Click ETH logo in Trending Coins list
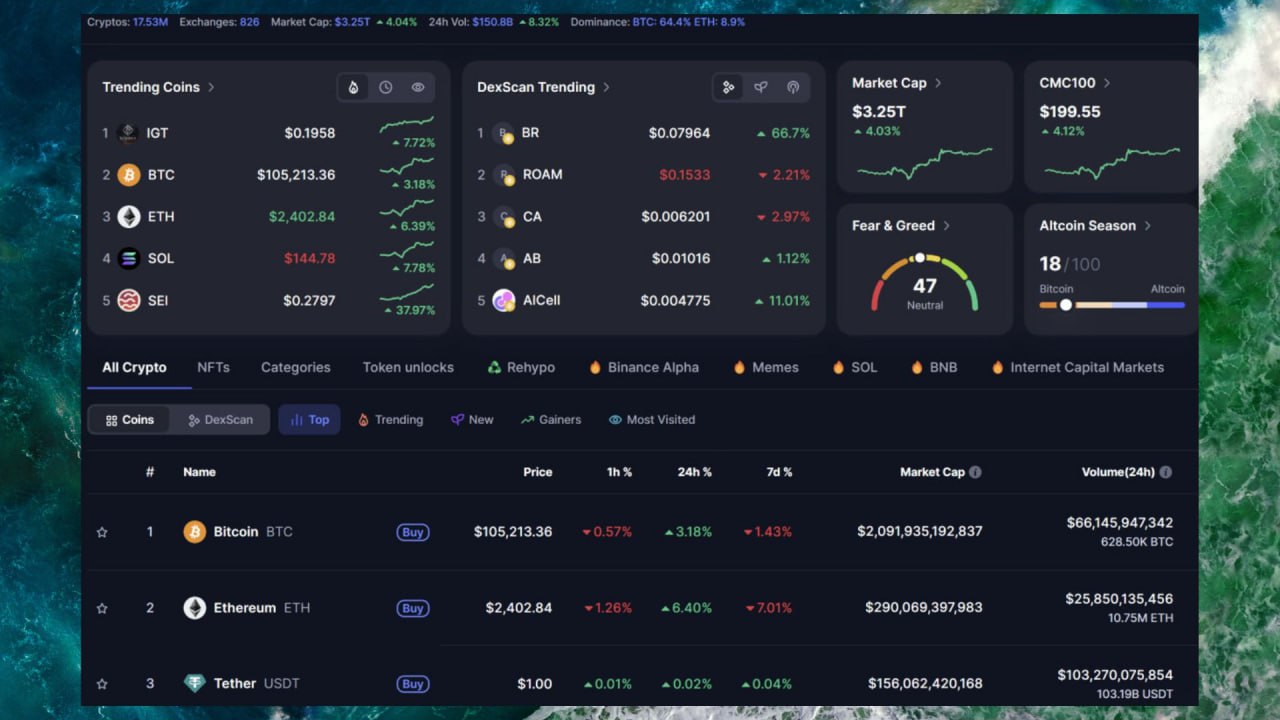The image size is (1280, 720). 128,217
